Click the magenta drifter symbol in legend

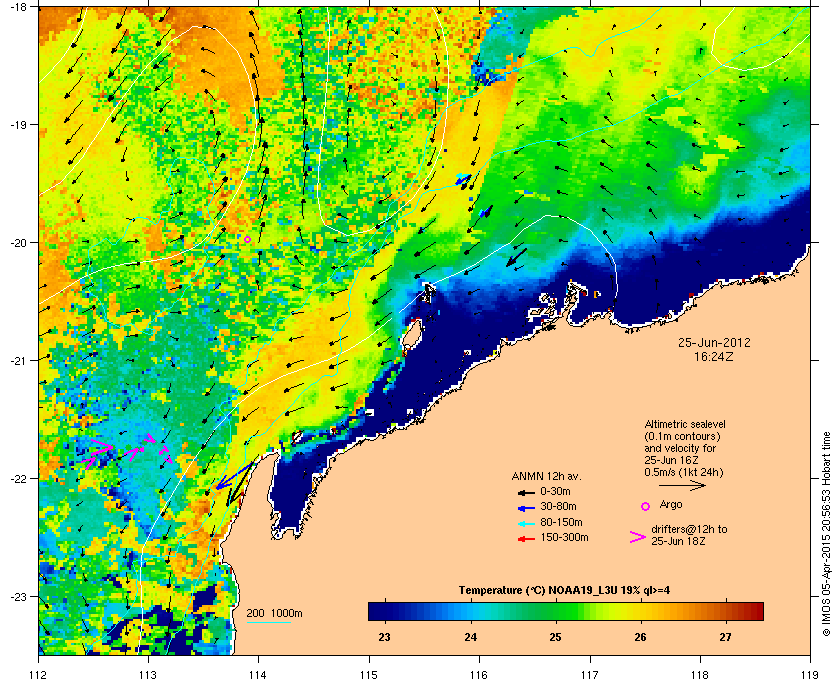(x=638, y=537)
